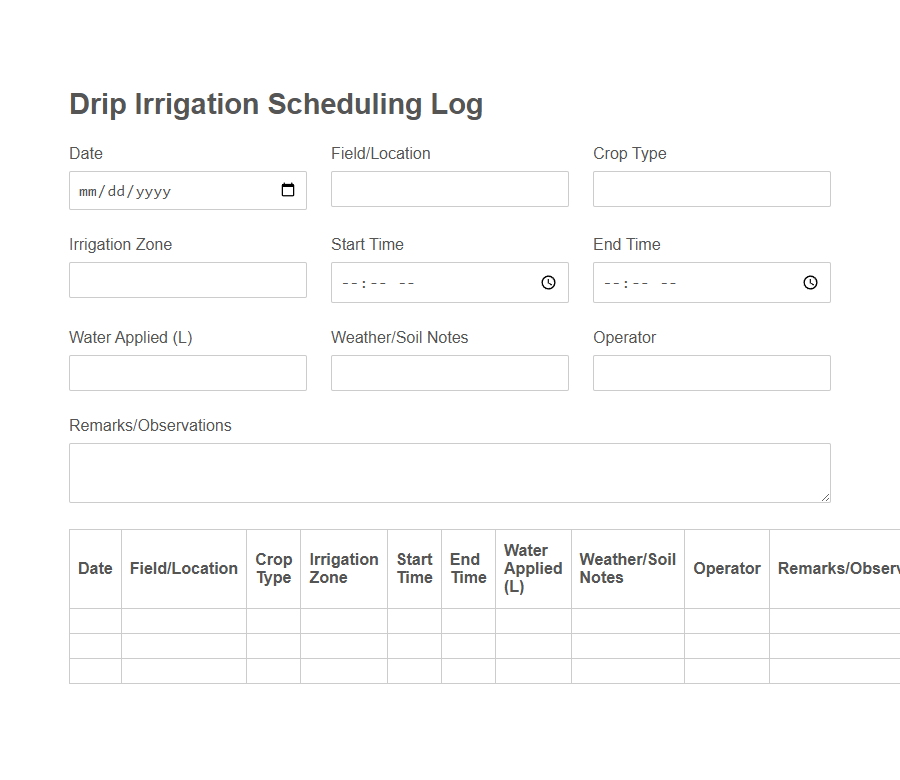Viewport: 900px width, 780px height.
Task: Select the Date column header in the table
Action: [95, 568]
